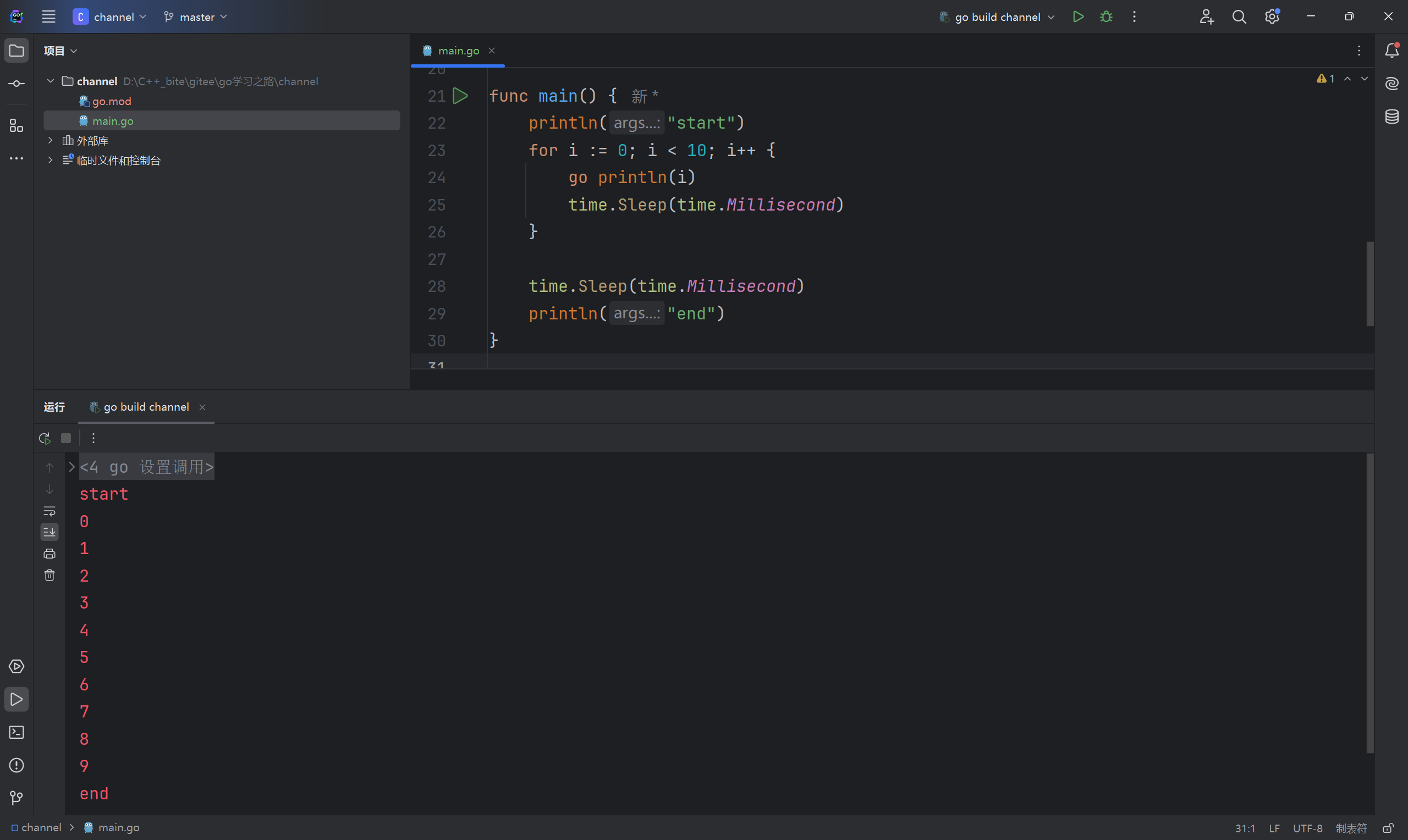
Task: Close the main.go editor tab
Action: [x=491, y=51]
